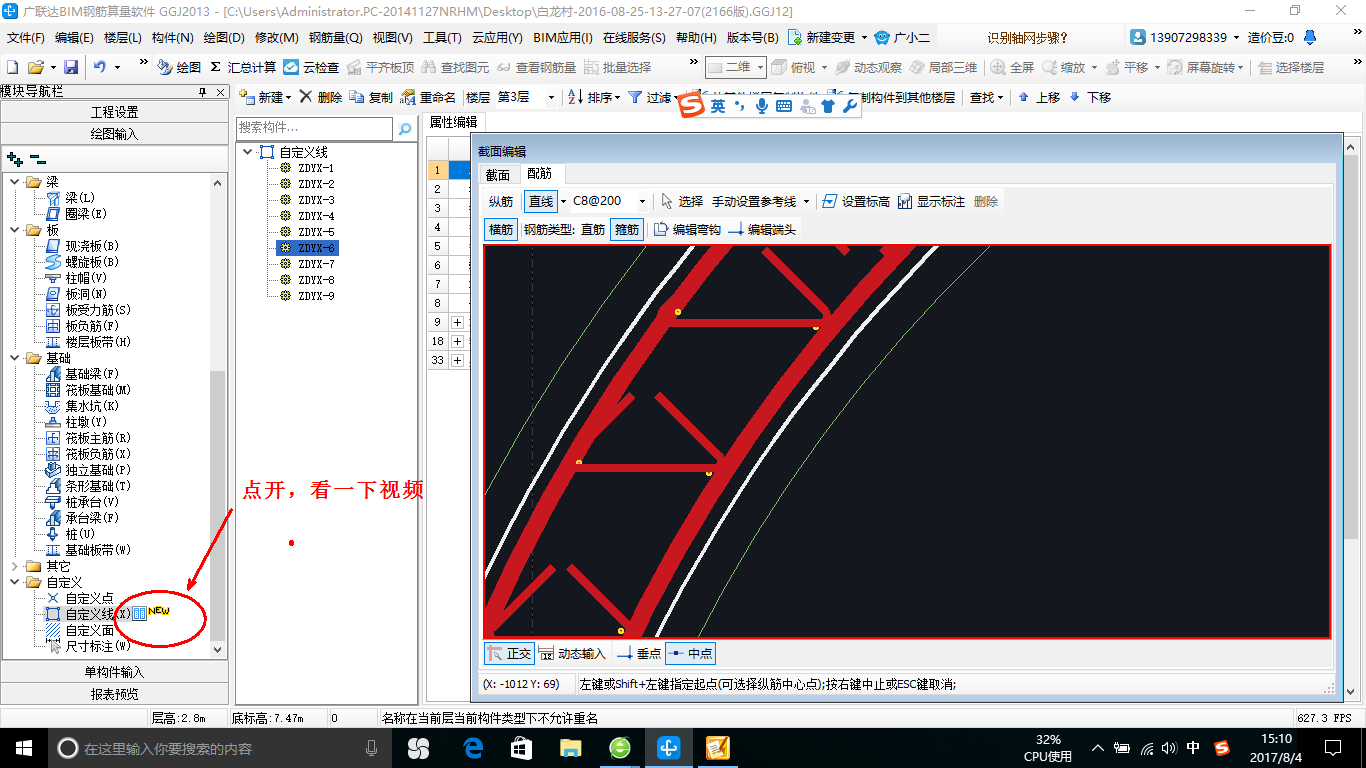This screenshot has width=1366, height=768.
Task: Click the New file icon in top toolbar
Action: (x=12, y=67)
